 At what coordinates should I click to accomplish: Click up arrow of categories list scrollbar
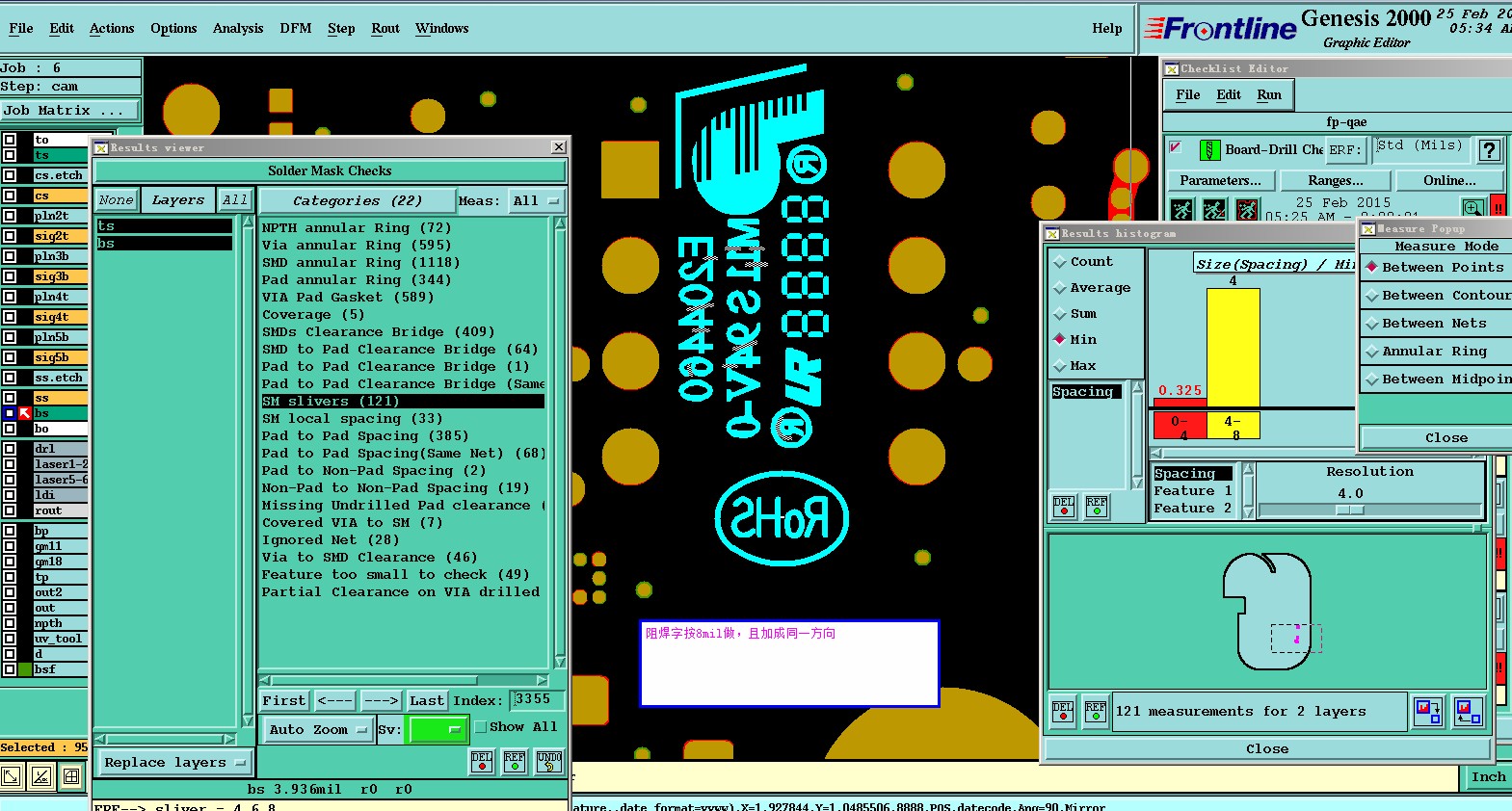560,223
